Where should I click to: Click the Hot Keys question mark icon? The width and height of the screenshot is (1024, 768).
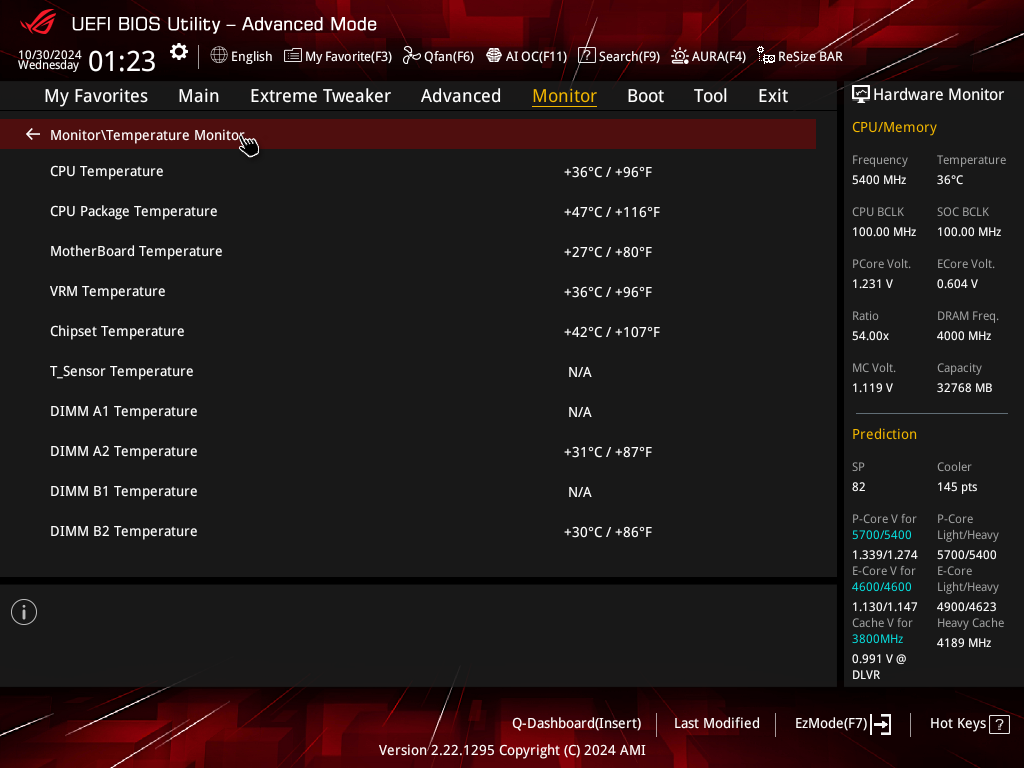tap(999, 724)
